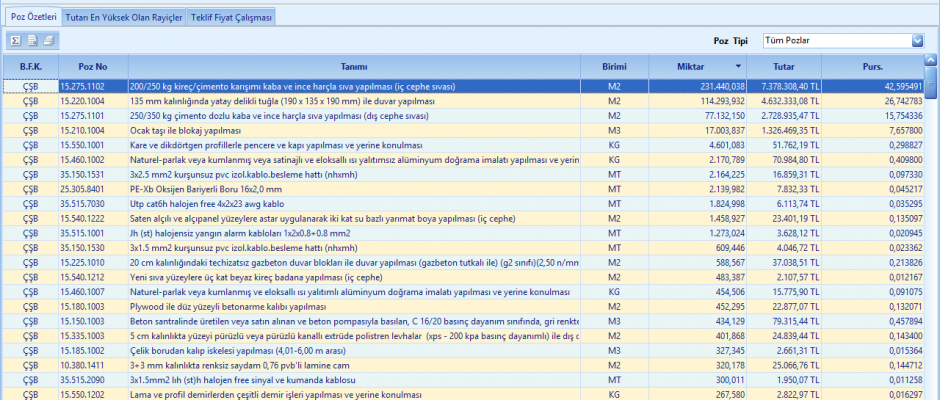Open the Poz Tipi dropdown arrow
Screen dimensions: 940x400
(917, 40)
